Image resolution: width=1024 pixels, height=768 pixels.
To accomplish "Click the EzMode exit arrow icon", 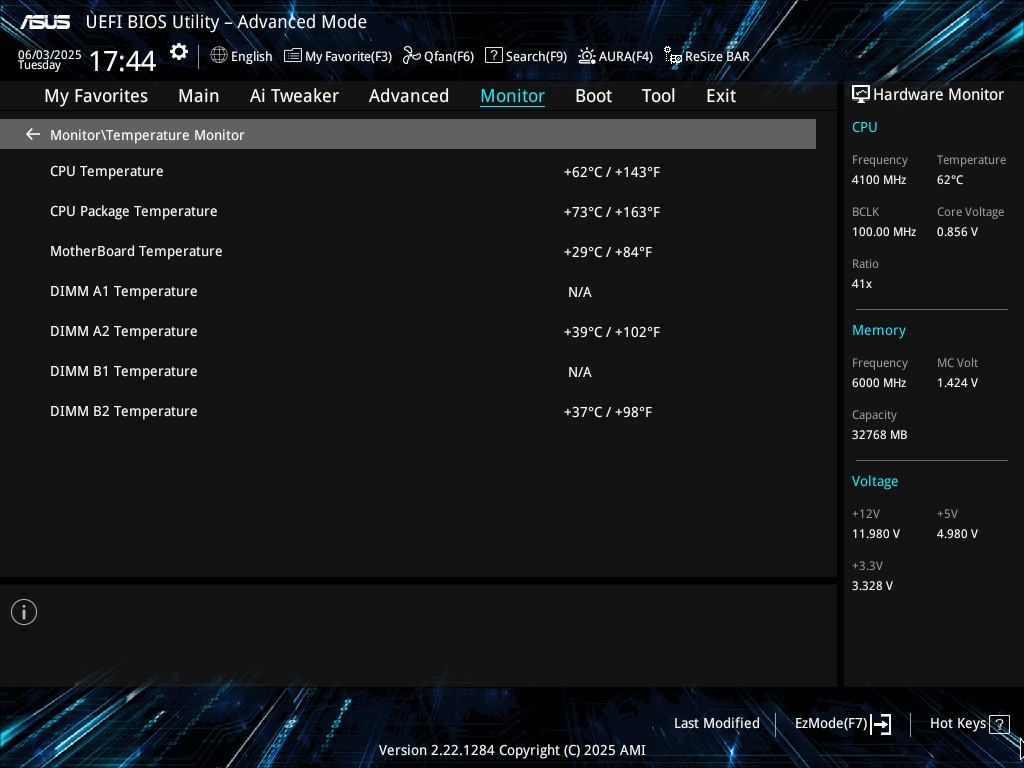I will click(881, 724).
